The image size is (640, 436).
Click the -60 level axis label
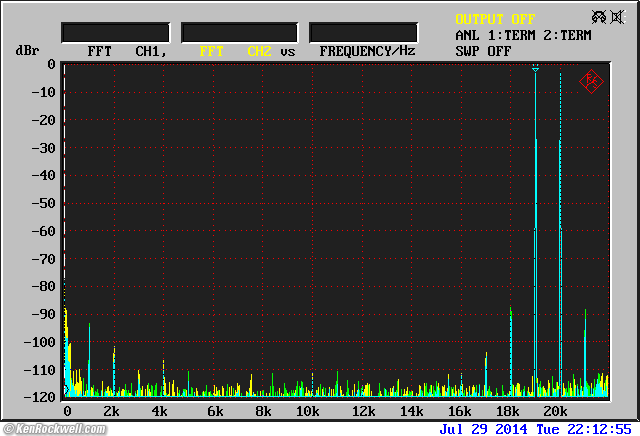(44, 231)
